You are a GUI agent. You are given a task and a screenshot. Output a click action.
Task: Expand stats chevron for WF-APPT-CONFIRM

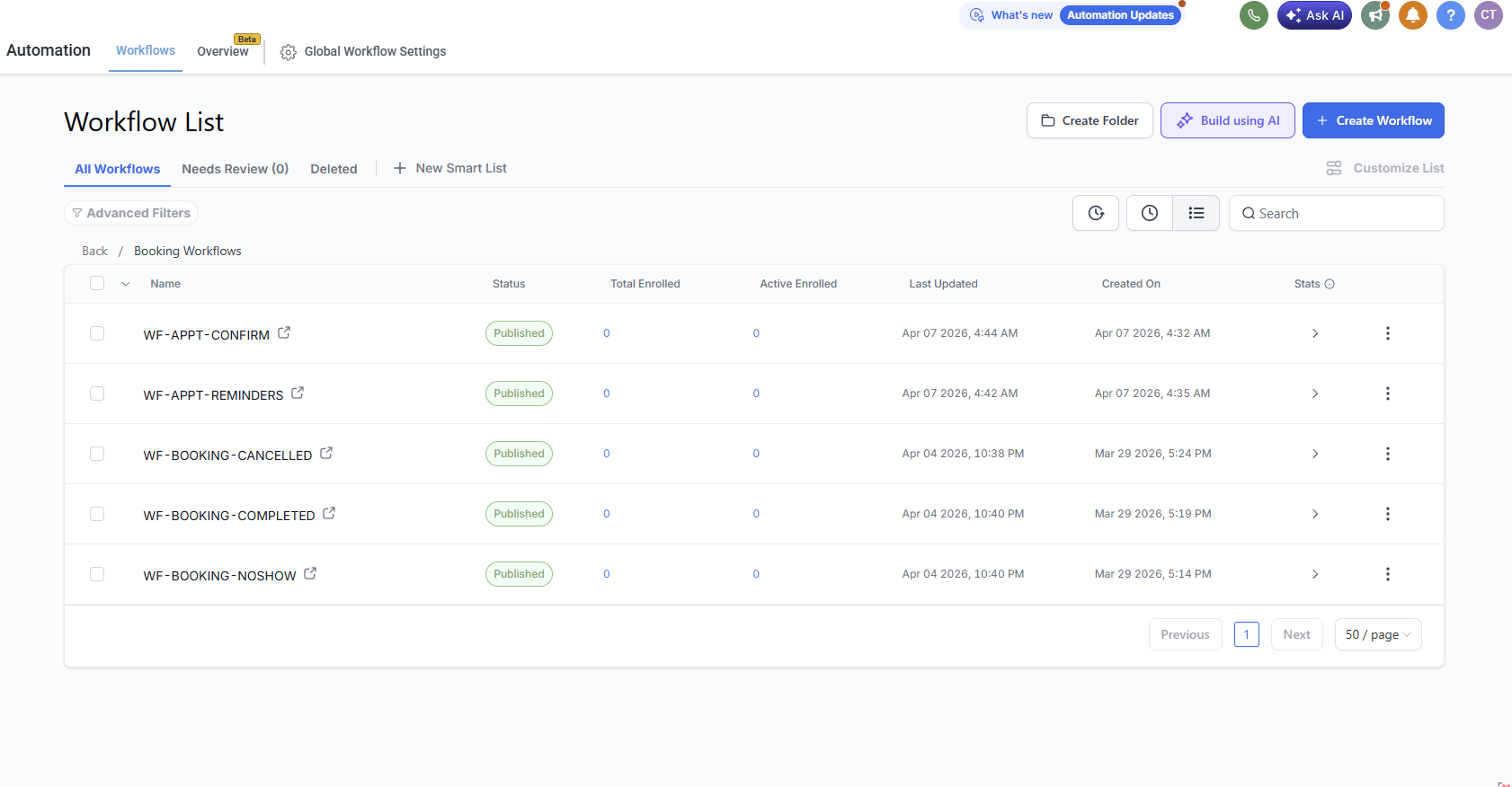pos(1315,333)
